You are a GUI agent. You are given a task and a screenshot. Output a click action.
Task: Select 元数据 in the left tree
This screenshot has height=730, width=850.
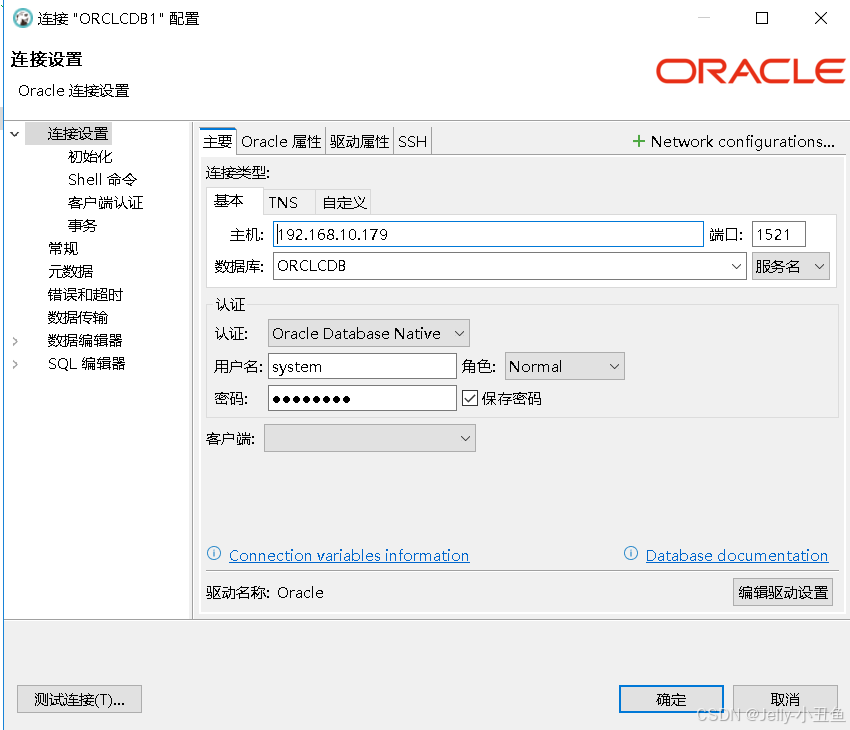[x=70, y=272]
